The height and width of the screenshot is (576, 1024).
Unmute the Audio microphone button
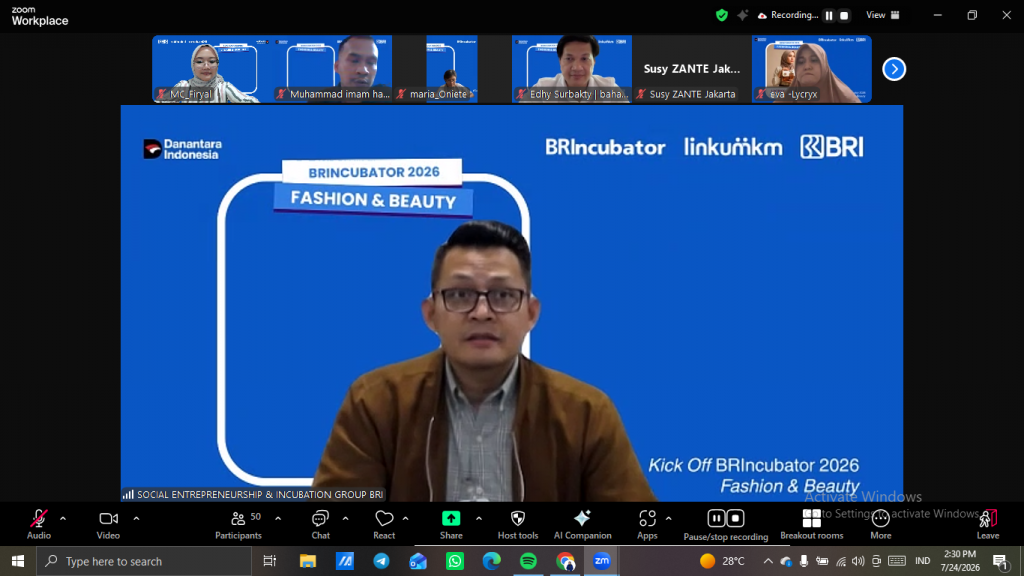[39, 524]
